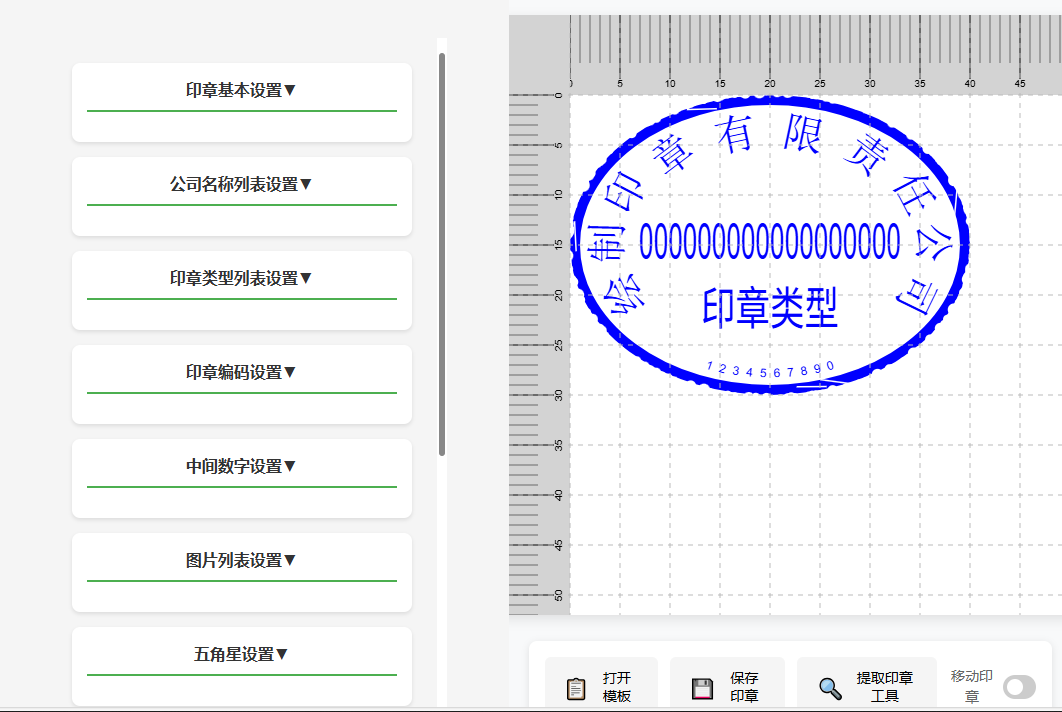Viewport: 1062px width, 712px height.
Task: Click the save seal floppy disk icon
Action: coord(701,686)
